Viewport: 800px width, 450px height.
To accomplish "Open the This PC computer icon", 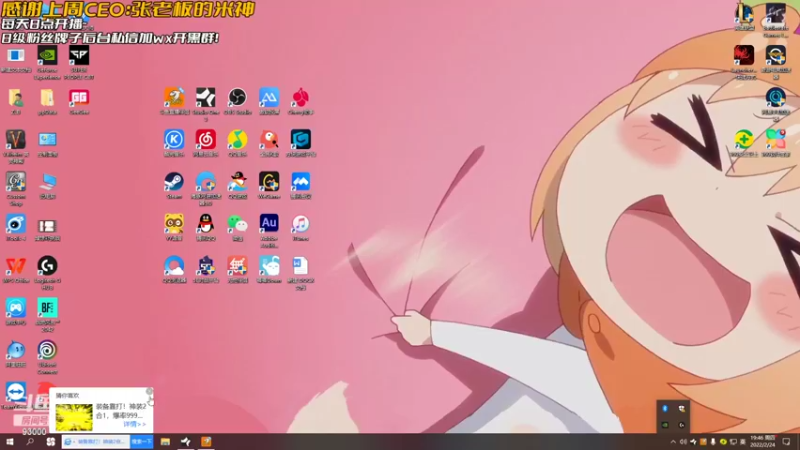I will pos(47,182).
